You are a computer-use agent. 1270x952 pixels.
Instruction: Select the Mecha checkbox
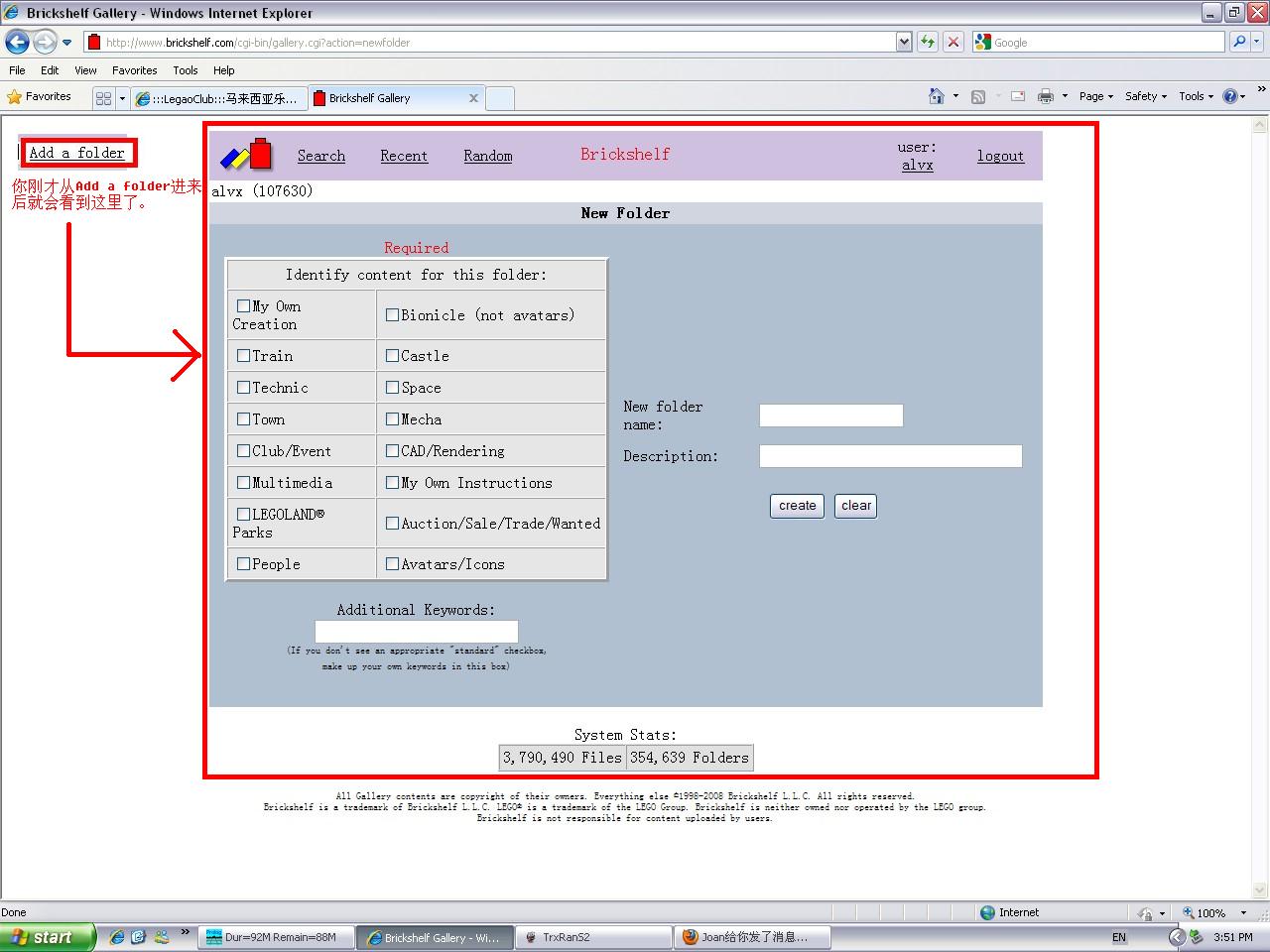coord(393,419)
